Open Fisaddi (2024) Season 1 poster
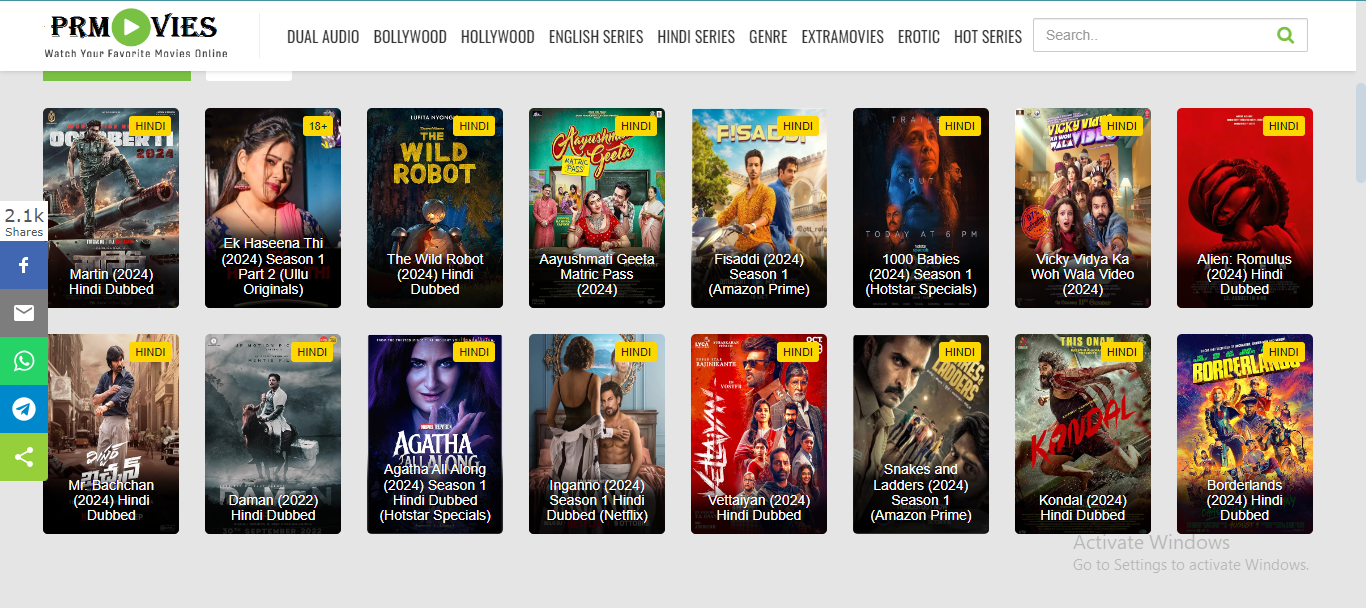 759,208
